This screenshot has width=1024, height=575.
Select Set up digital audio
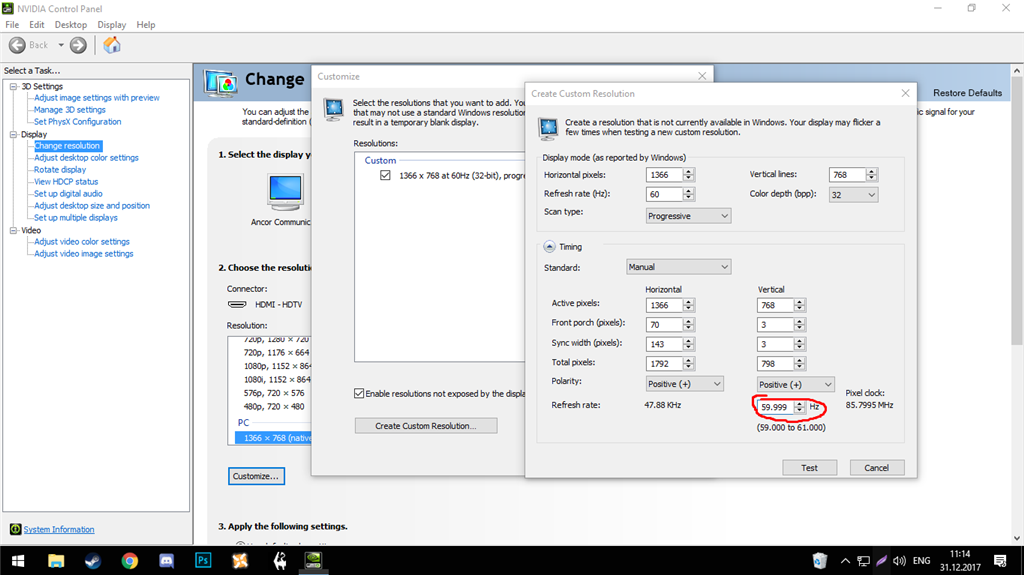68,193
